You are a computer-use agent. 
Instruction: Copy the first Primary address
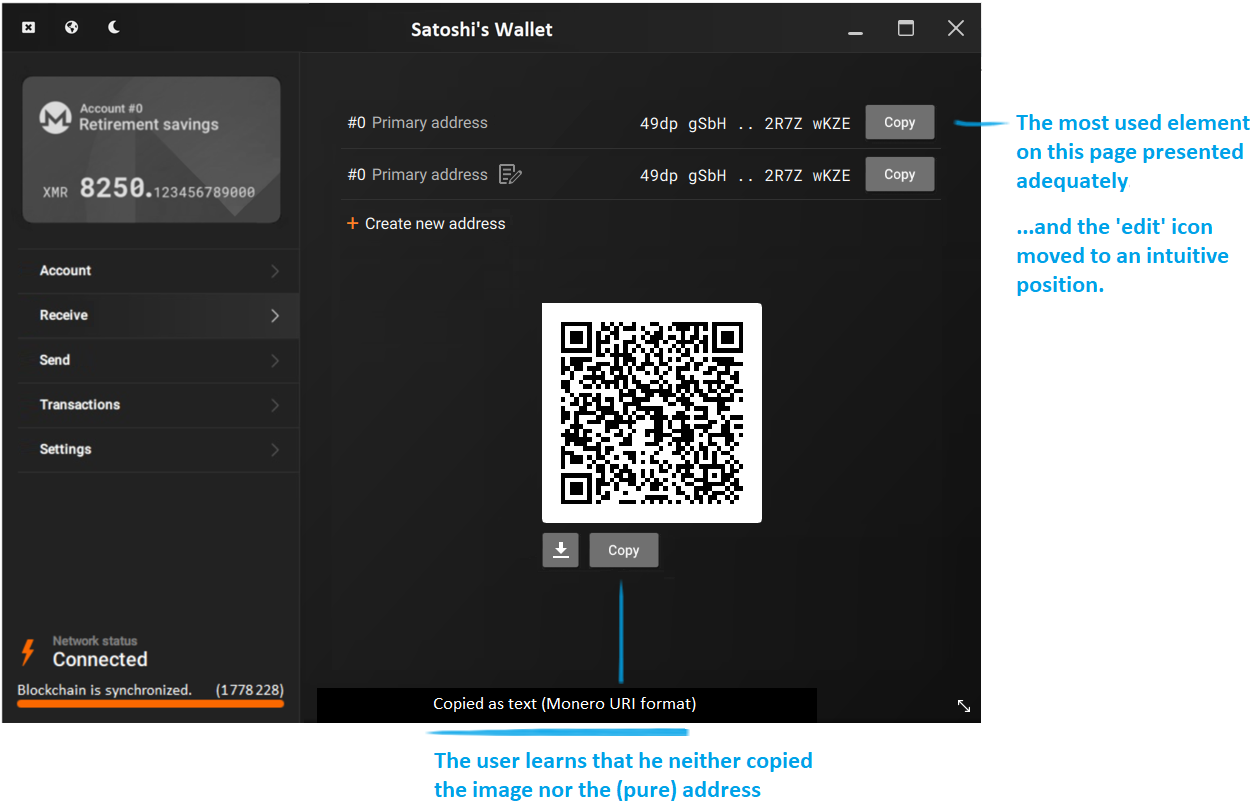[x=899, y=122]
